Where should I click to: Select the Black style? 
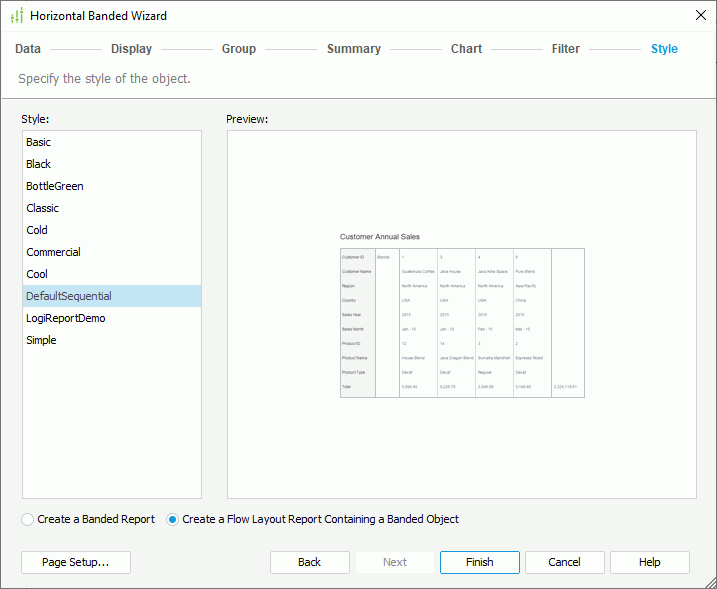point(39,164)
